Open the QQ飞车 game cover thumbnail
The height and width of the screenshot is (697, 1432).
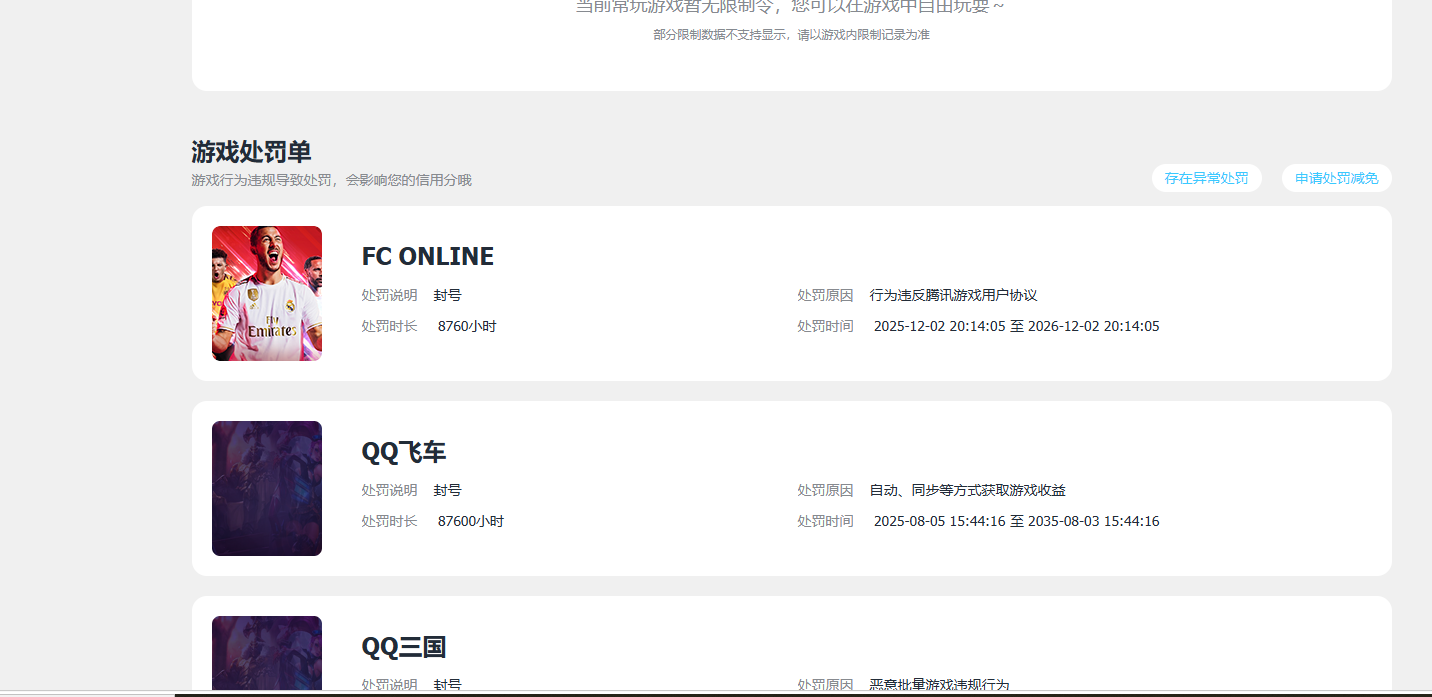[x=267, y=488]
